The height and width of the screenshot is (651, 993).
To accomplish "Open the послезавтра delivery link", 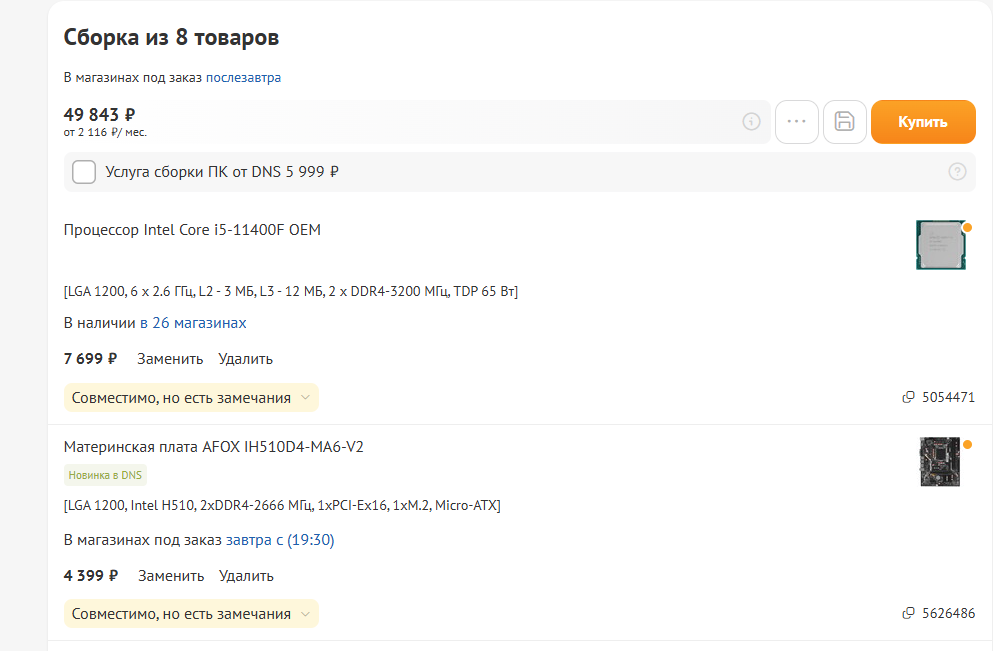I will tap(243, 78).
